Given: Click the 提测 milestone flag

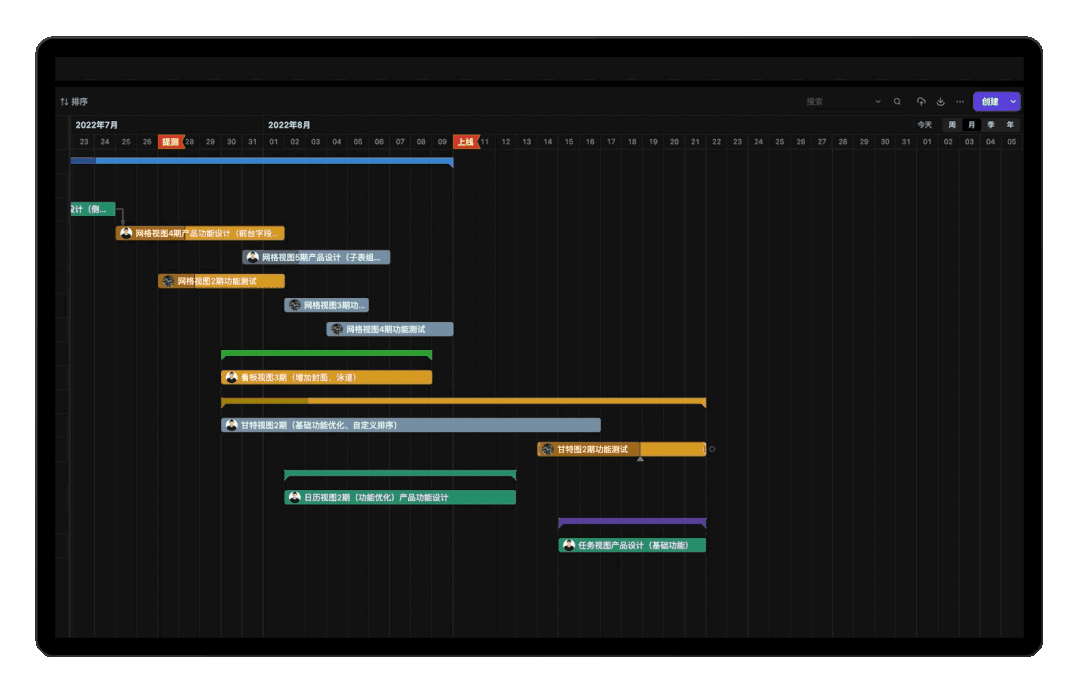Looking at the screenshot, I should coord(171,142).
